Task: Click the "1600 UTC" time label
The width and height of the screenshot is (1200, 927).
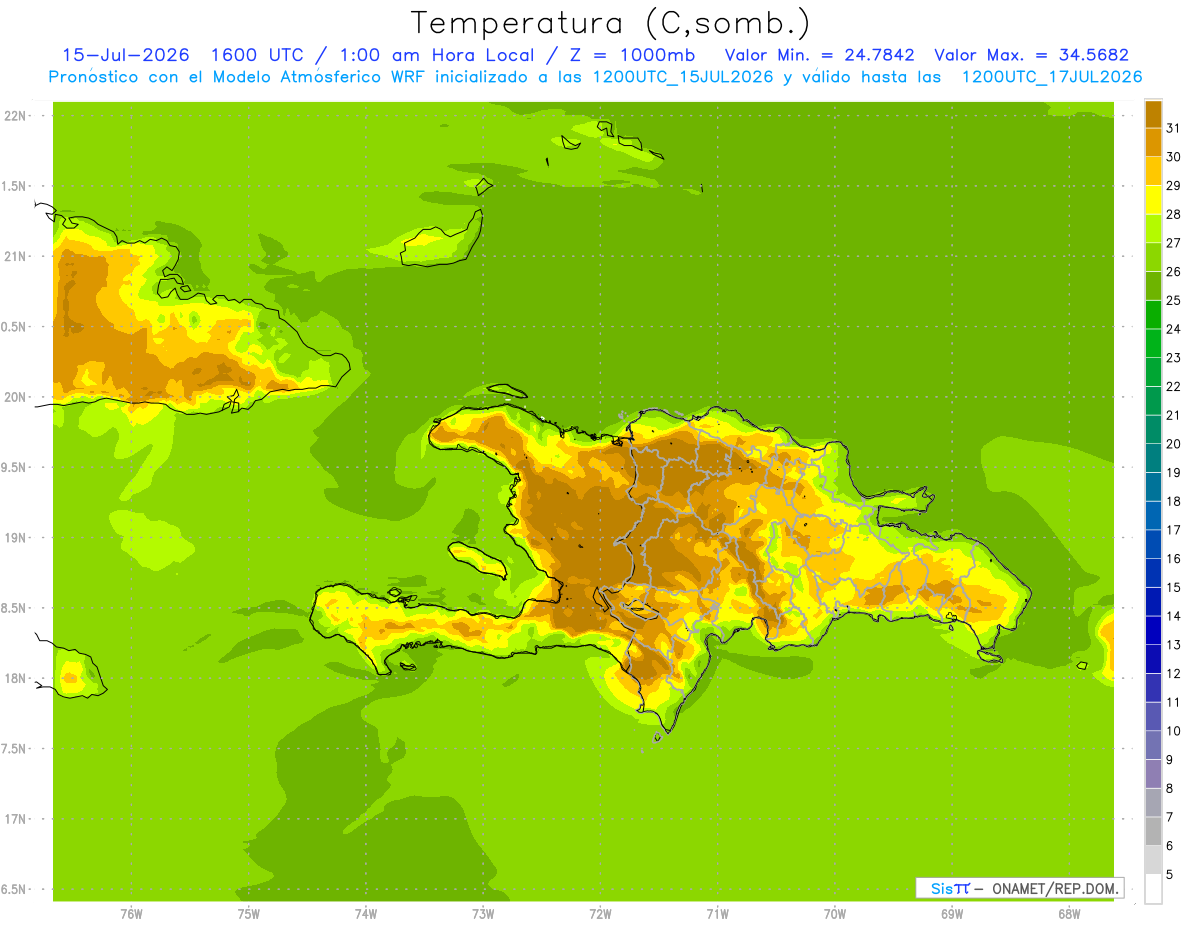Action: pyautogui.click(x=257, y=55)
